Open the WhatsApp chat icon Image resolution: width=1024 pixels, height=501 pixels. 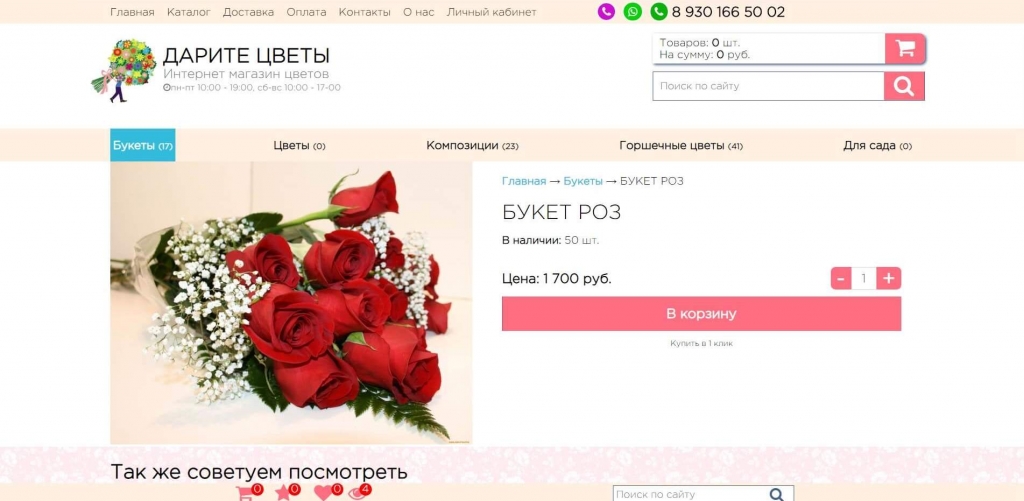coord(632,12)
